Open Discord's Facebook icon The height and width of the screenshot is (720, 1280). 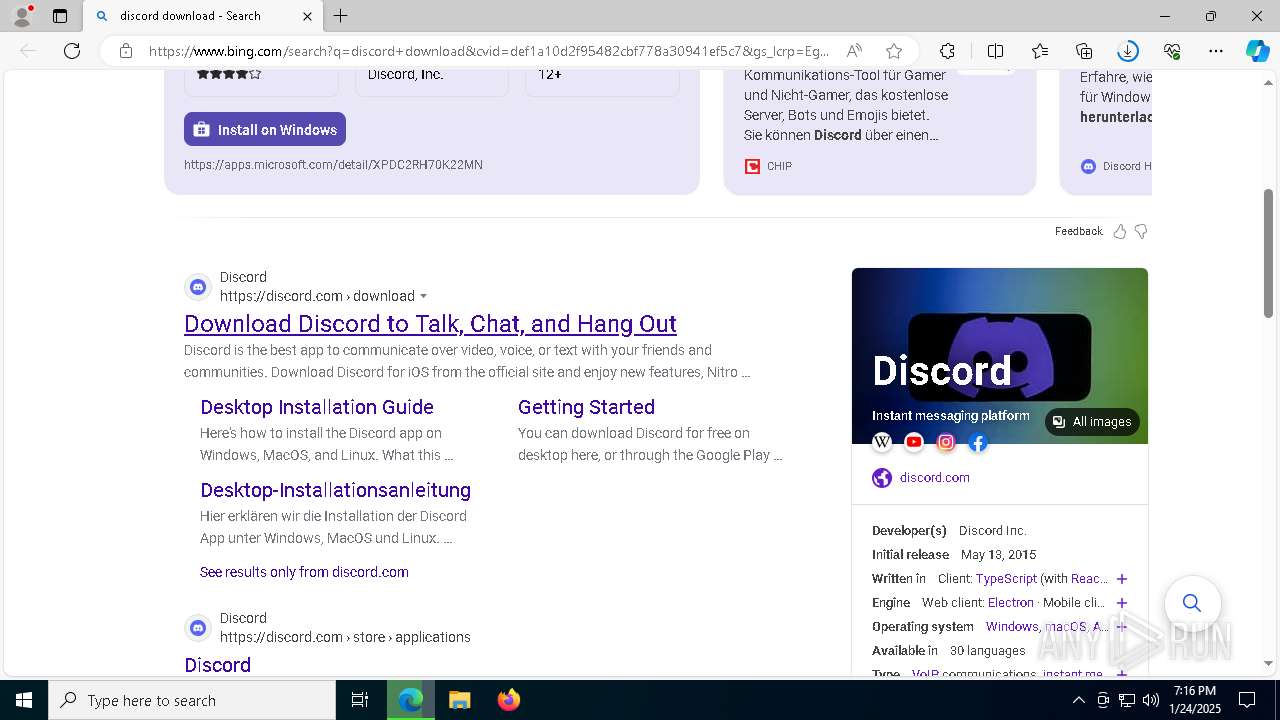(x=978, y=442)
